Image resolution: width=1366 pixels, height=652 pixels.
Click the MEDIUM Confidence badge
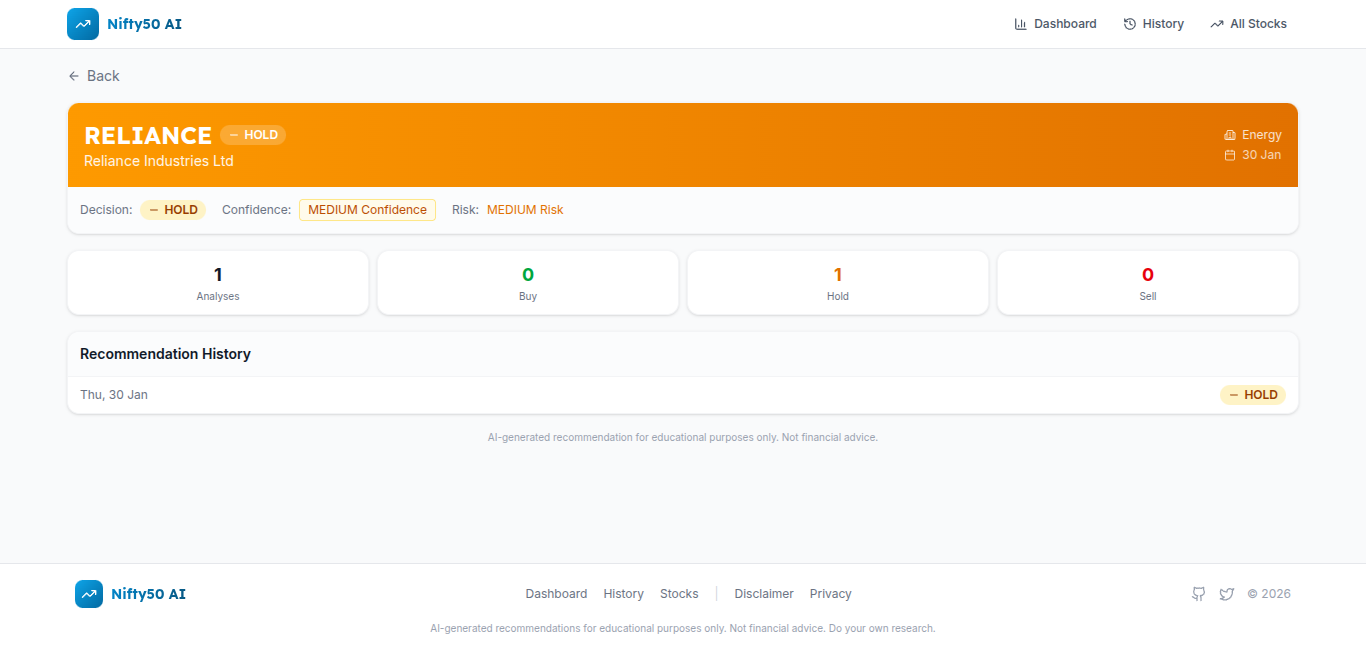(x=367, y=210)
